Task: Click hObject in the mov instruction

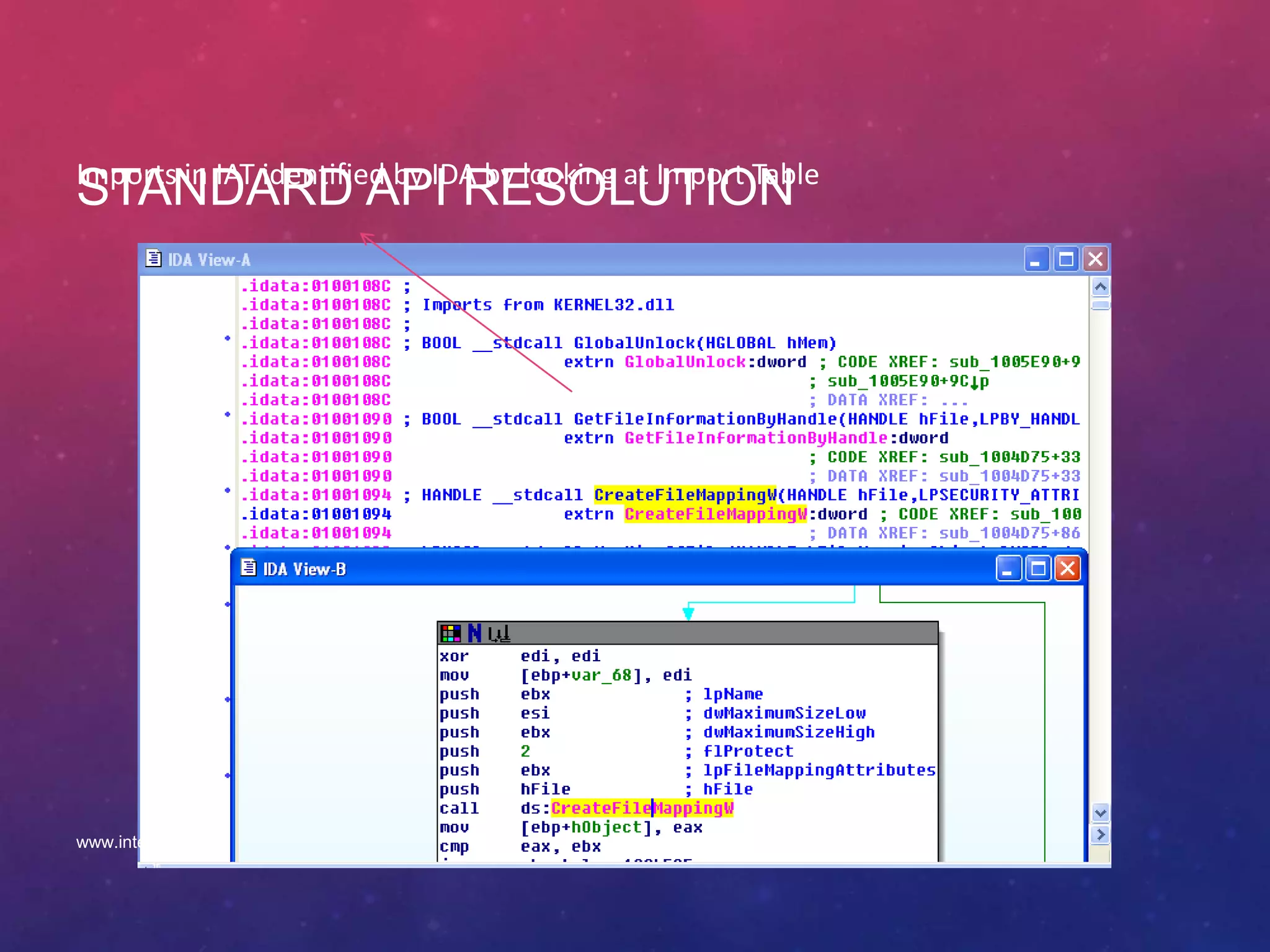Action: click(606, 827)
